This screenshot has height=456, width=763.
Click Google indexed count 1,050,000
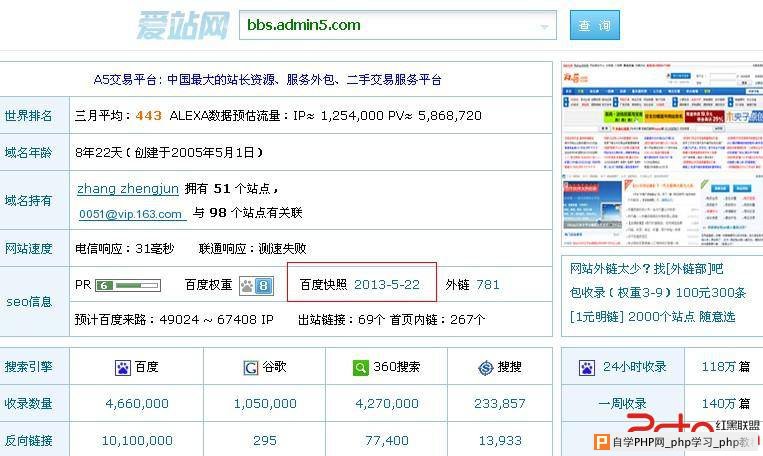[265, 403]
